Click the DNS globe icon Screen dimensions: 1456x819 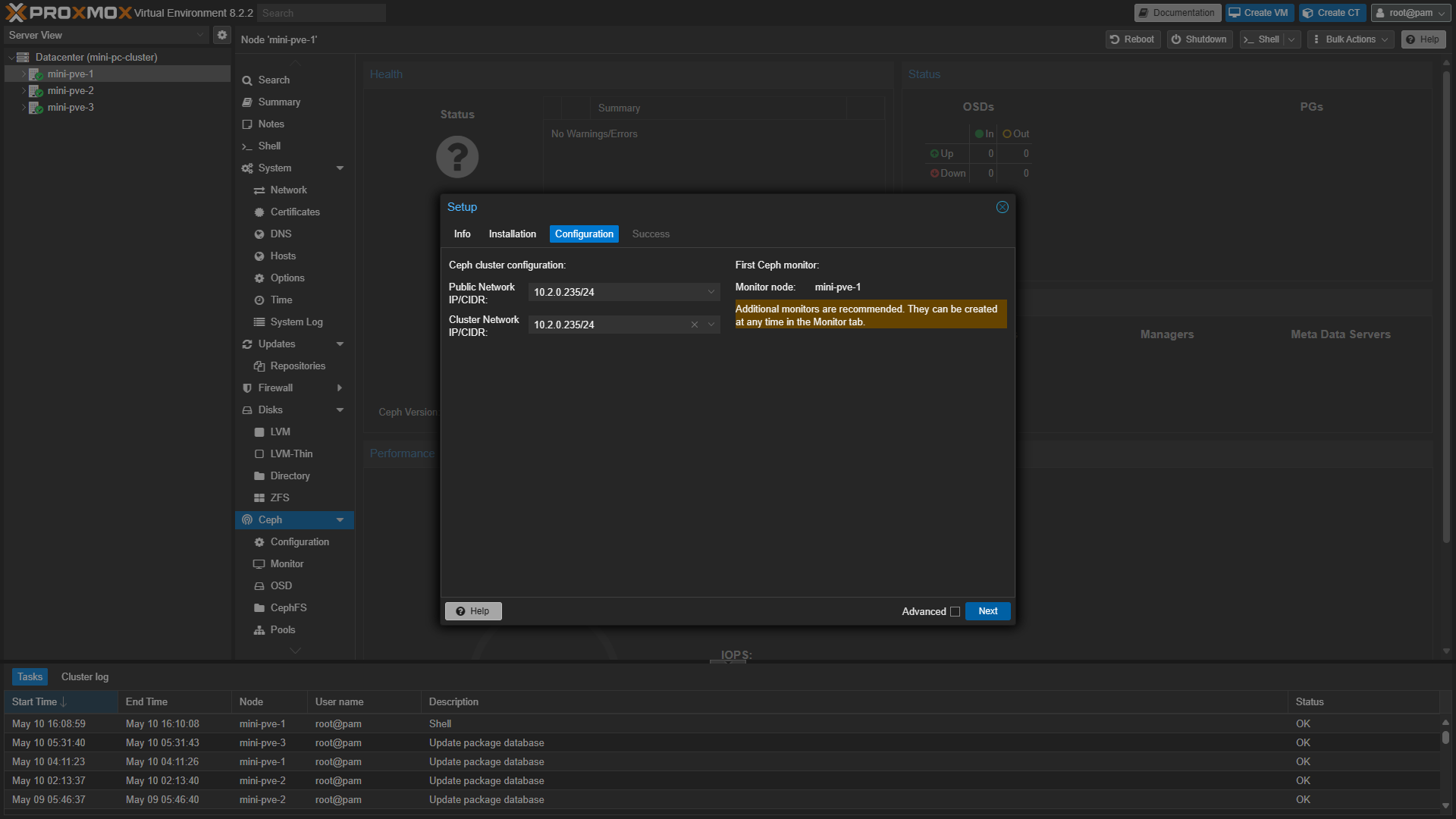[x=259, y=234]
